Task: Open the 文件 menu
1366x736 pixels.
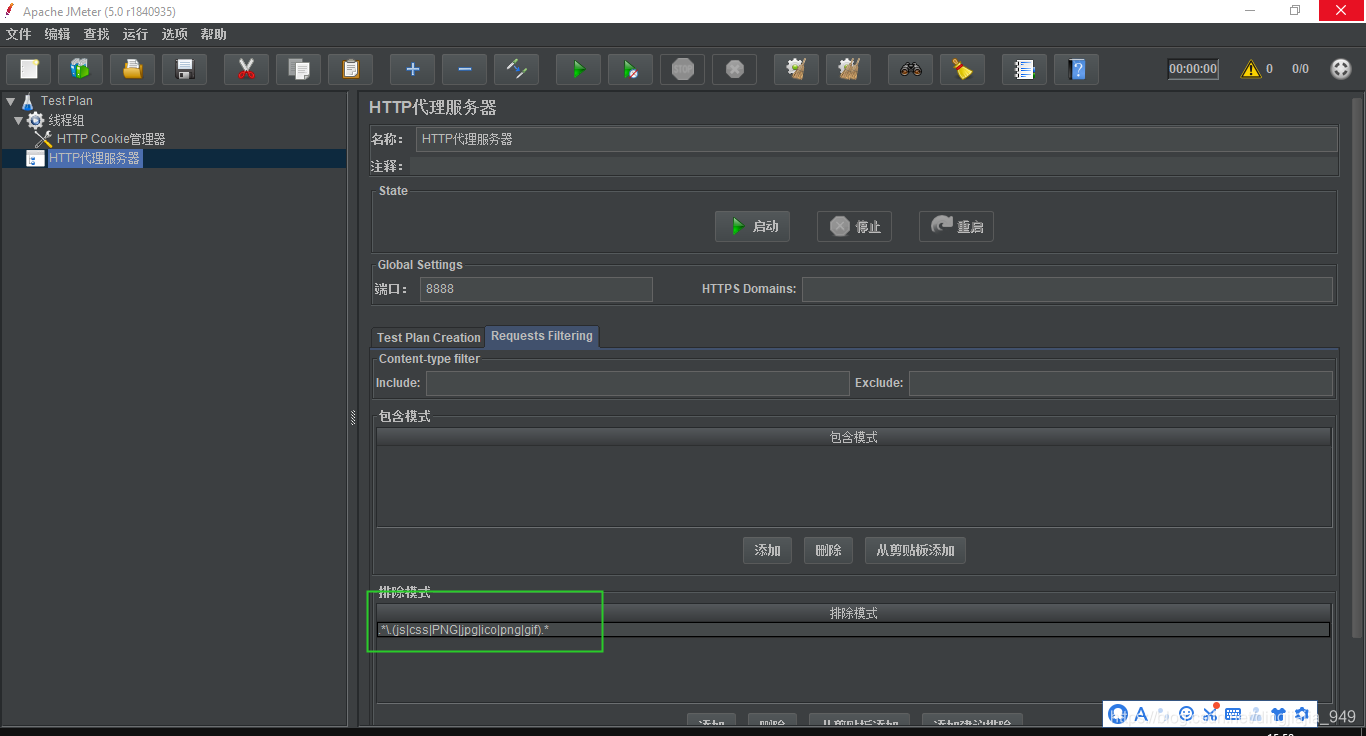Action: click(19, 34)
